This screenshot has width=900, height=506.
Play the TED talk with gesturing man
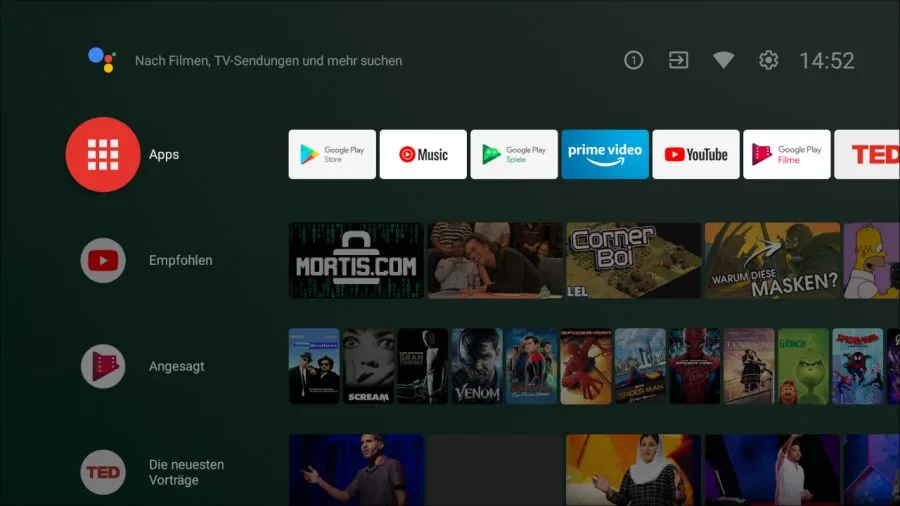pyautogui.click(x=356, y=470)
